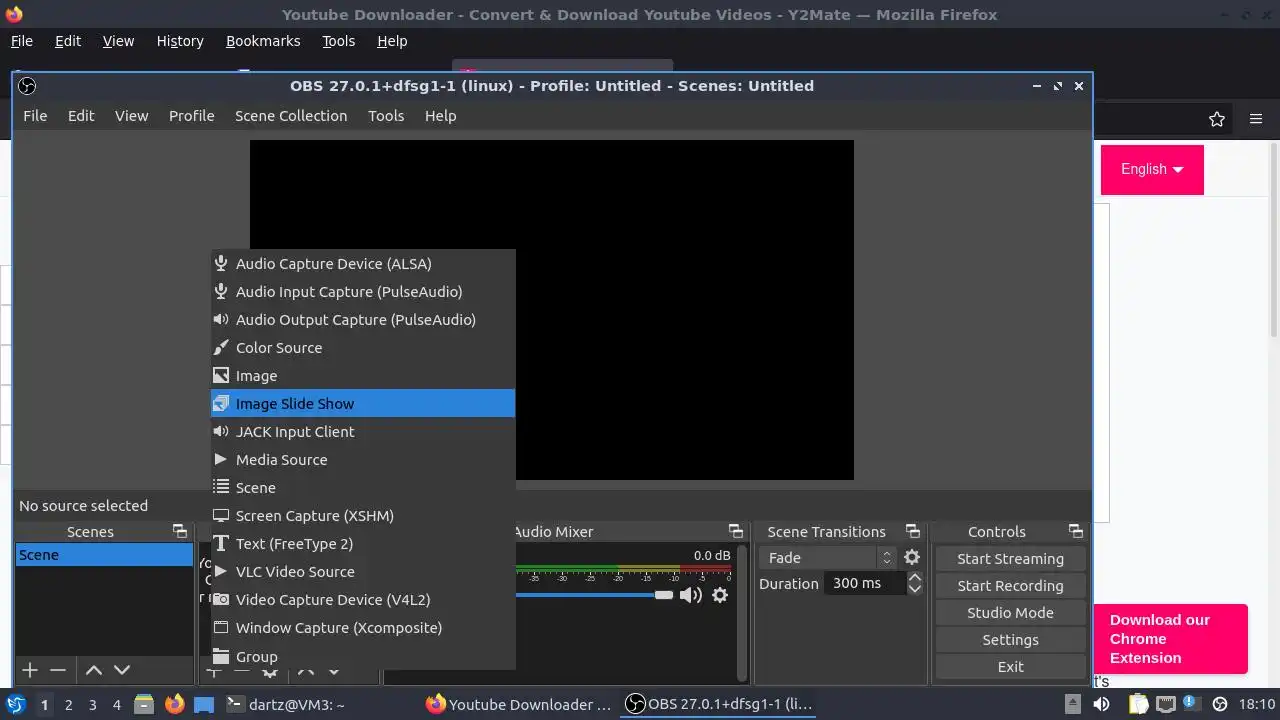Open OBS Edit menu
The height and width of the screenshot is (720, 1280).
tap(81, 116)
